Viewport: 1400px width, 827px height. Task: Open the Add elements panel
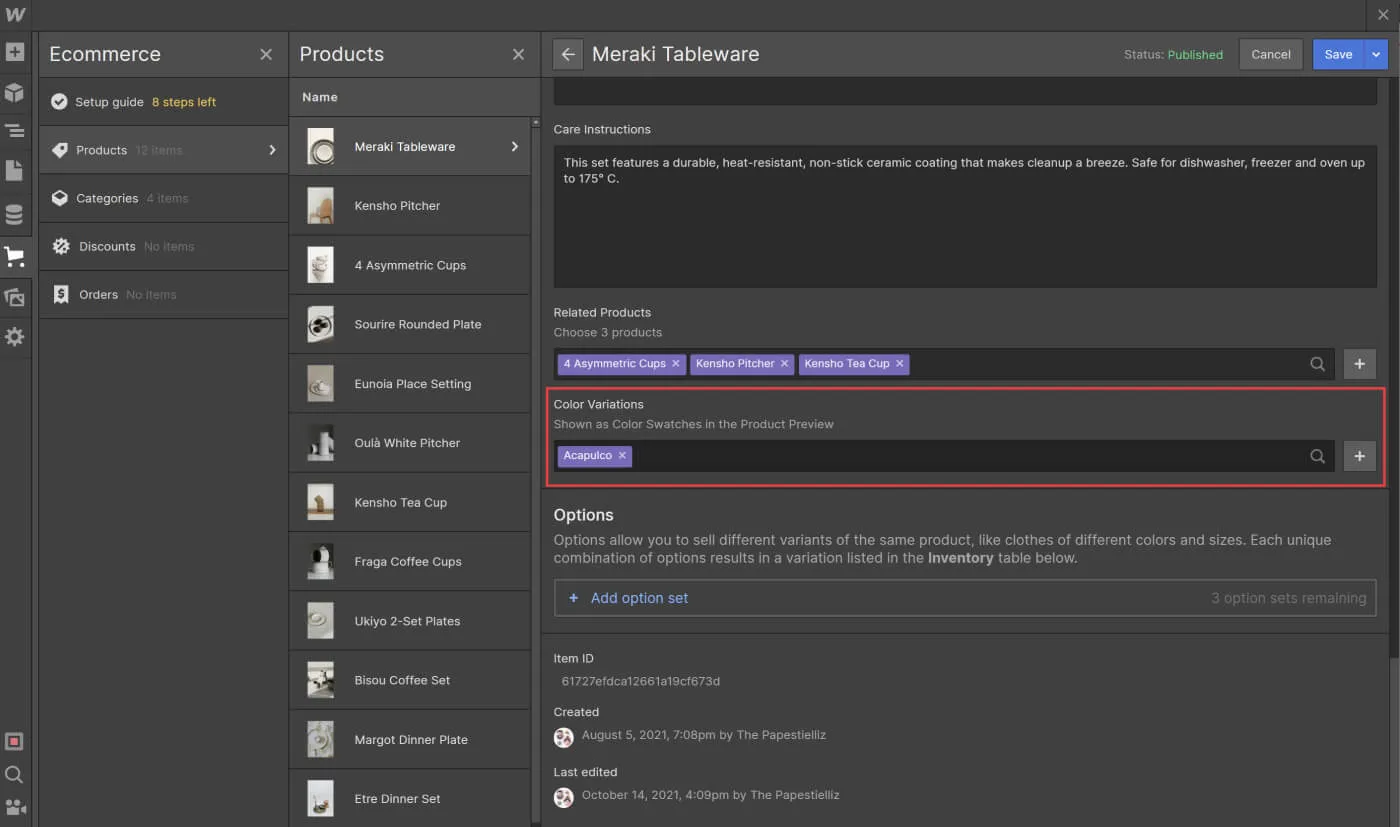coord(14,52)
